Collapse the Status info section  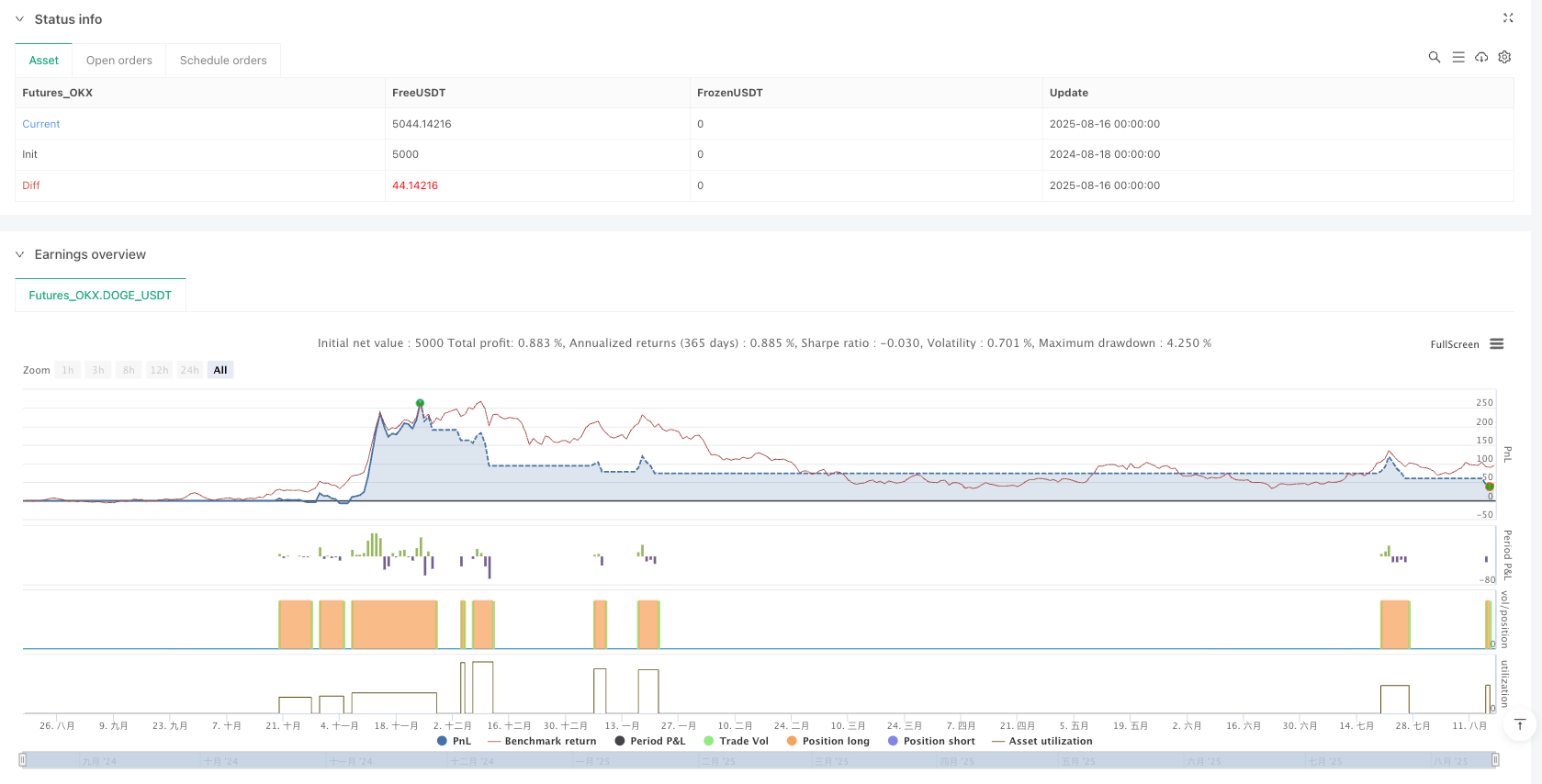click(x=20, y=19)
